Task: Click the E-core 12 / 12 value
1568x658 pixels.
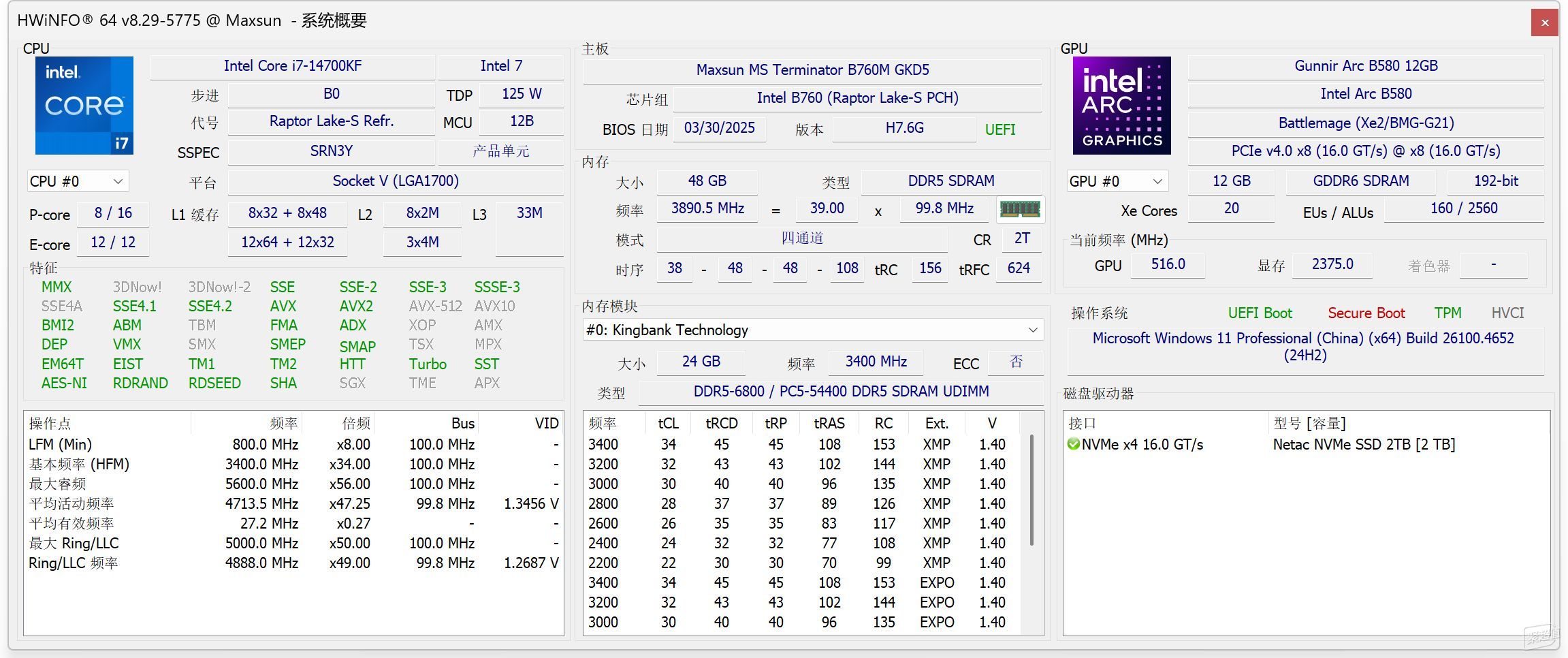Action: [113, 242]
